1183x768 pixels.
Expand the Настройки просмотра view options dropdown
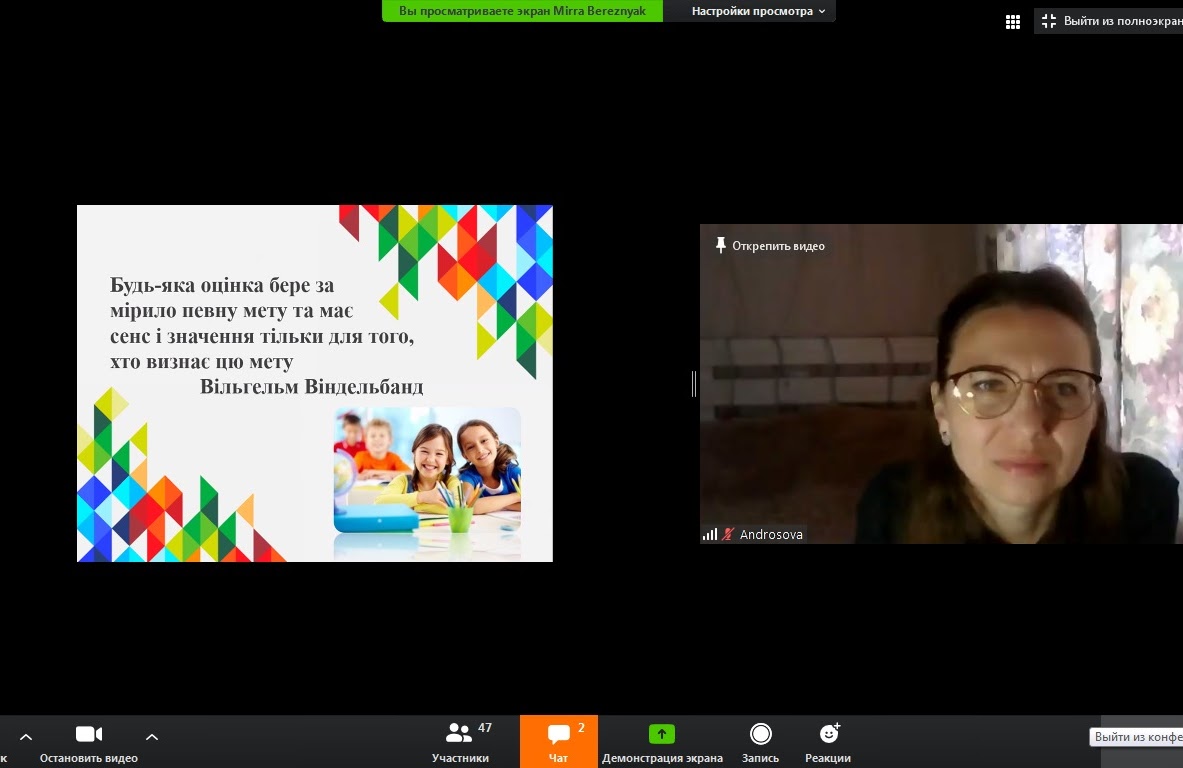(758, 11)
